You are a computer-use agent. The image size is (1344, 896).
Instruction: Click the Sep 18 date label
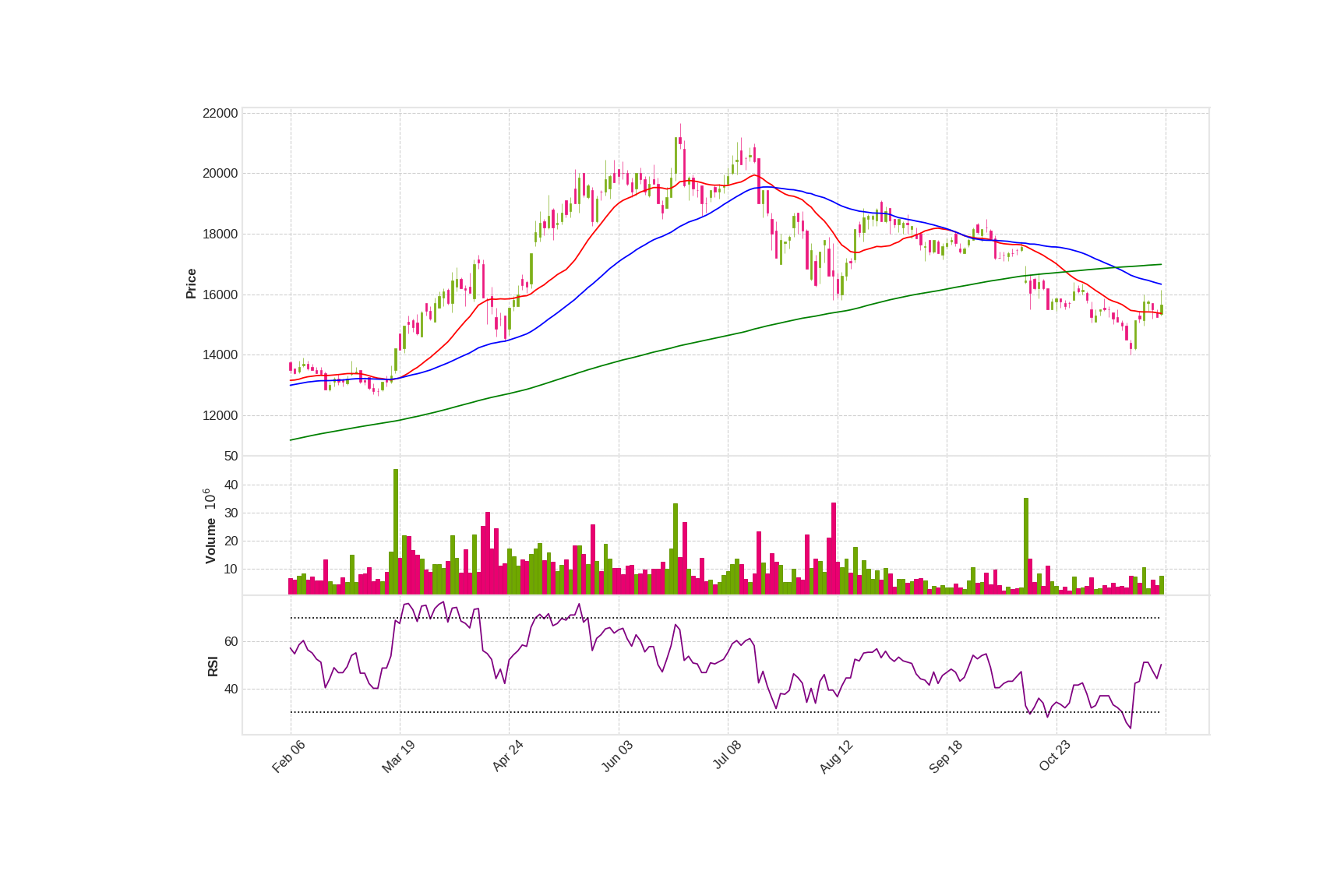point(946,757)
